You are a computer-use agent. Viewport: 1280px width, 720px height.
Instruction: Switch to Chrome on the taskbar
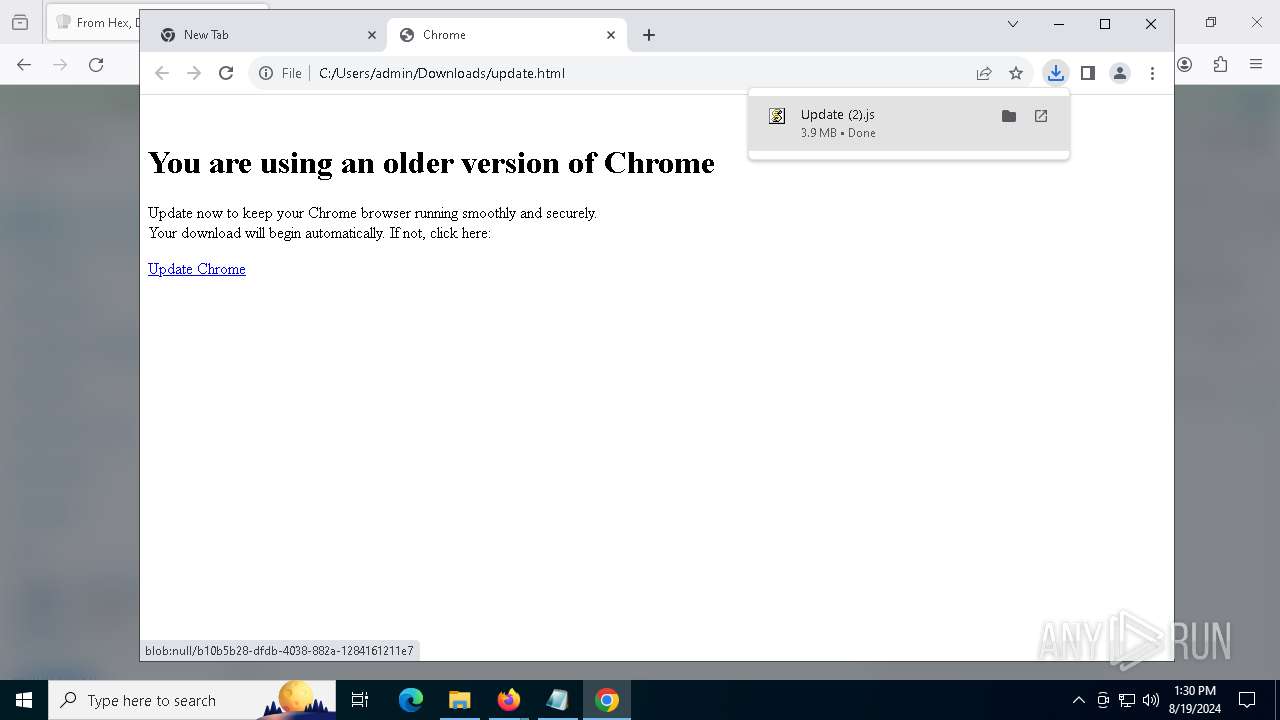pyautogui.click(x=606, y=700)
